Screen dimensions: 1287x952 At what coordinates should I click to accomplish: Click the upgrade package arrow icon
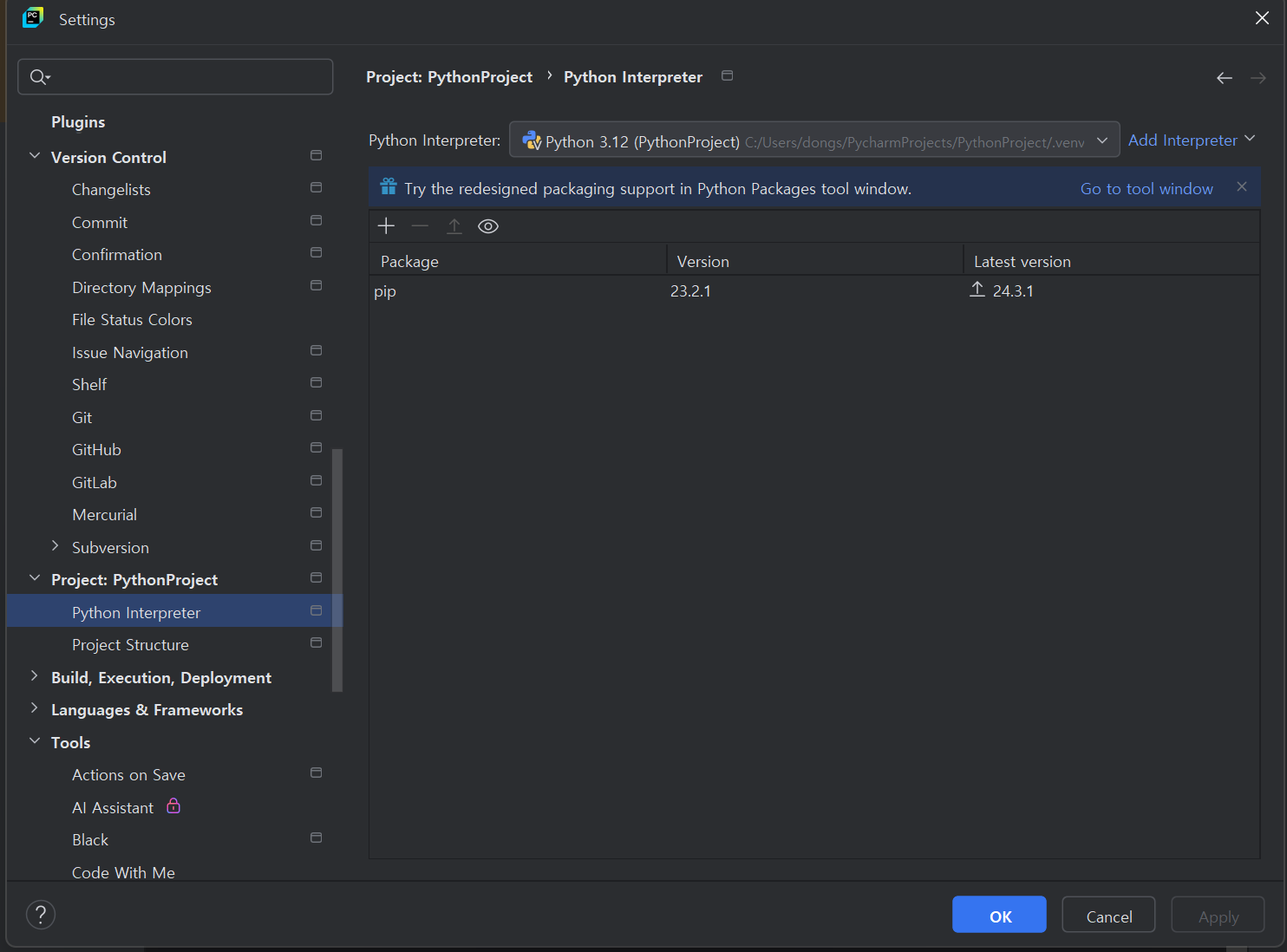coord(454,226)
